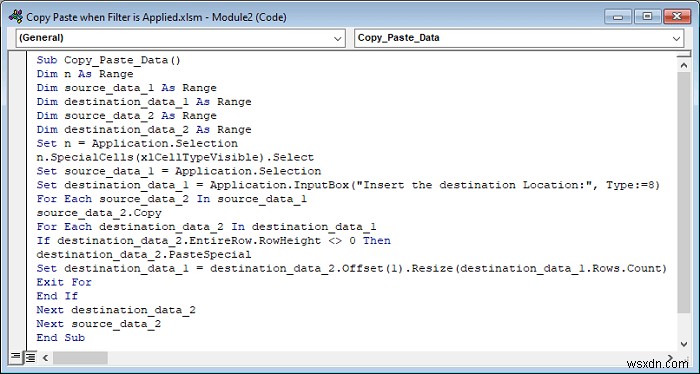Click the 'Next source_data_2' line
Screen dimensions: 700x374
click(x=99, y=323)
